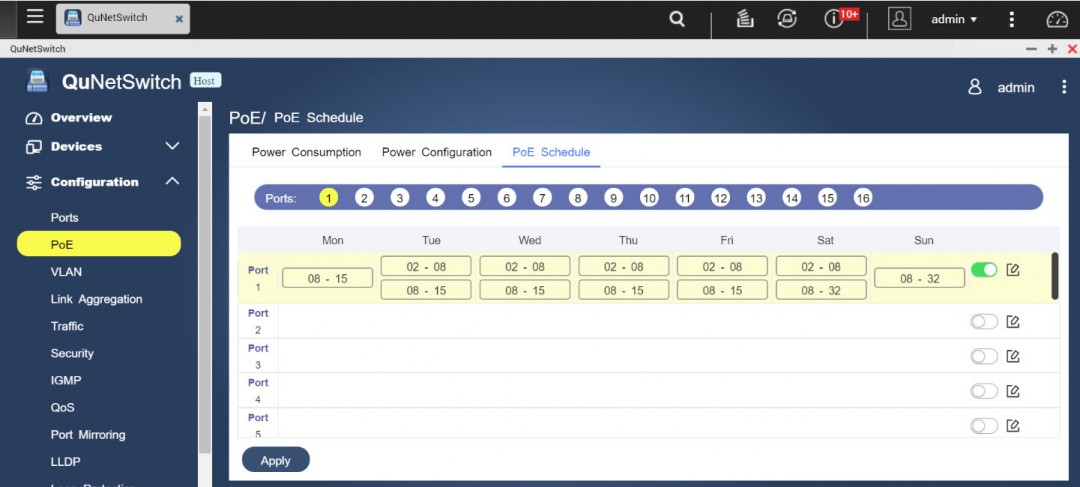
Task: Click Tuesday's 02 - 08 time slot
Action: point(426,267)
